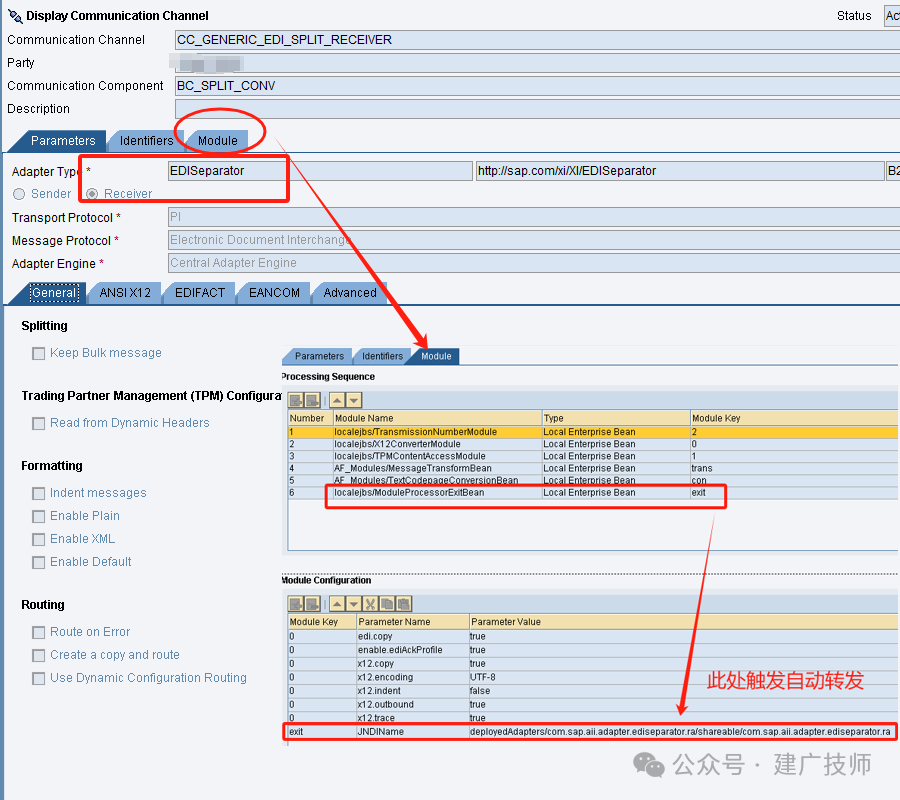This screenshot has height=800, width=900.
Task: Select the Receiver radio button
Action: click(x=92, y=194)
